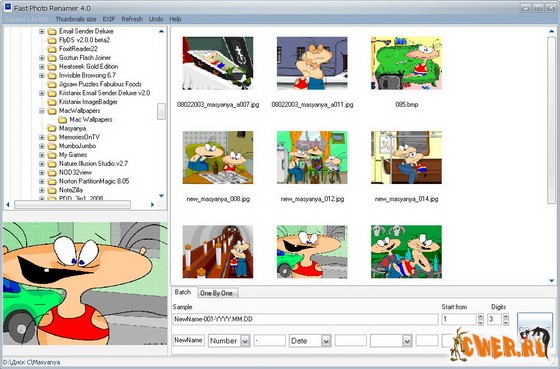Open the Thumbnails size menu
Image resolution: width=560 pixels, height=369 pixels.
[x=76, y=19]
